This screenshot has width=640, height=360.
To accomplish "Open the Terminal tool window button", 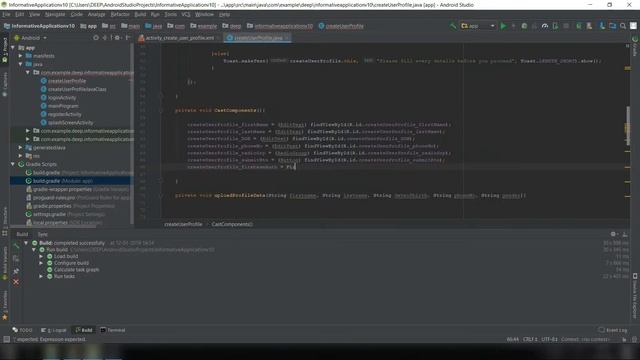I will pyautogui.click(x=113, y=330).
